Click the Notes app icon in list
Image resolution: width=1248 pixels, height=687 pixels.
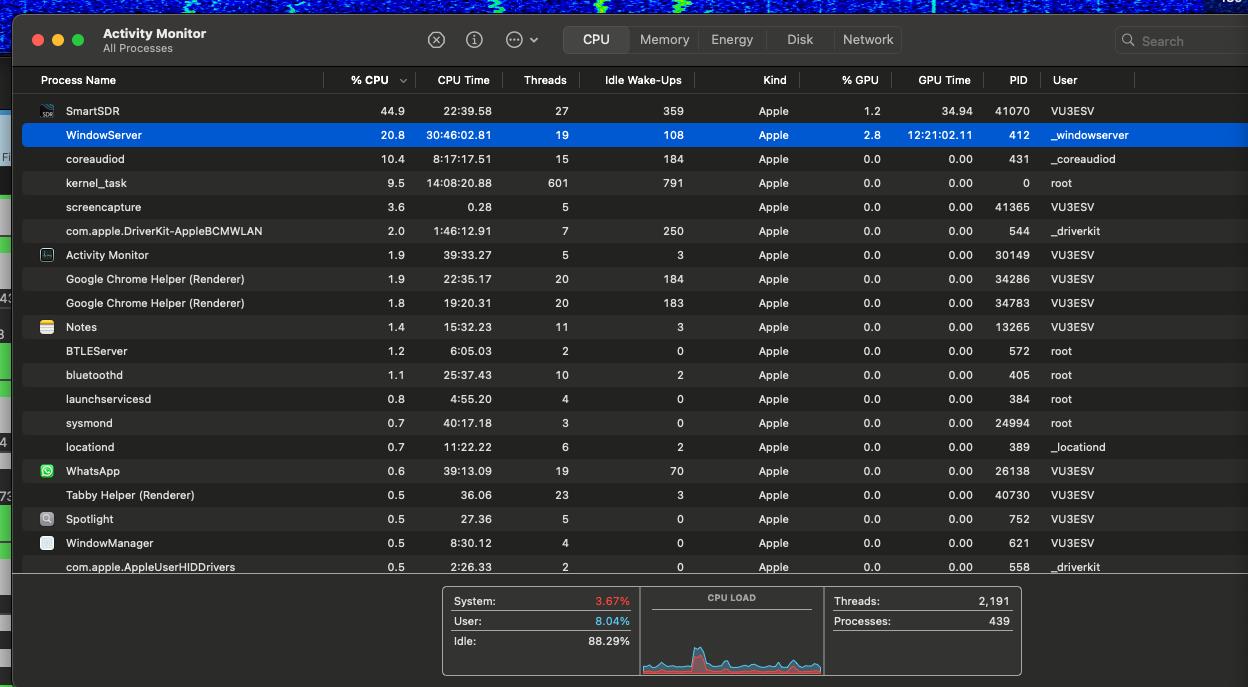pos(47,327)
